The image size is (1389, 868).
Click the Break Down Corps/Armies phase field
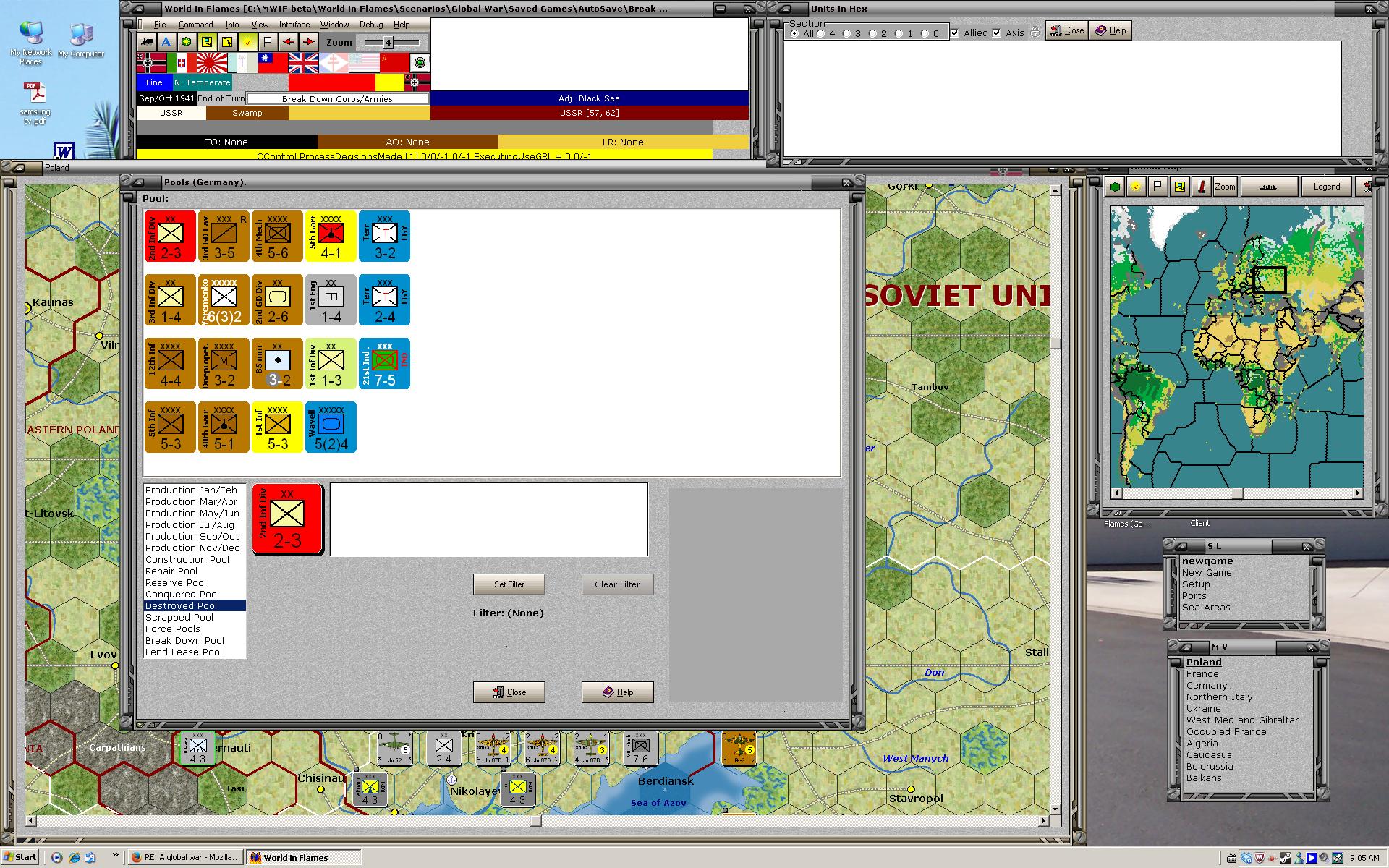(338, 98)
